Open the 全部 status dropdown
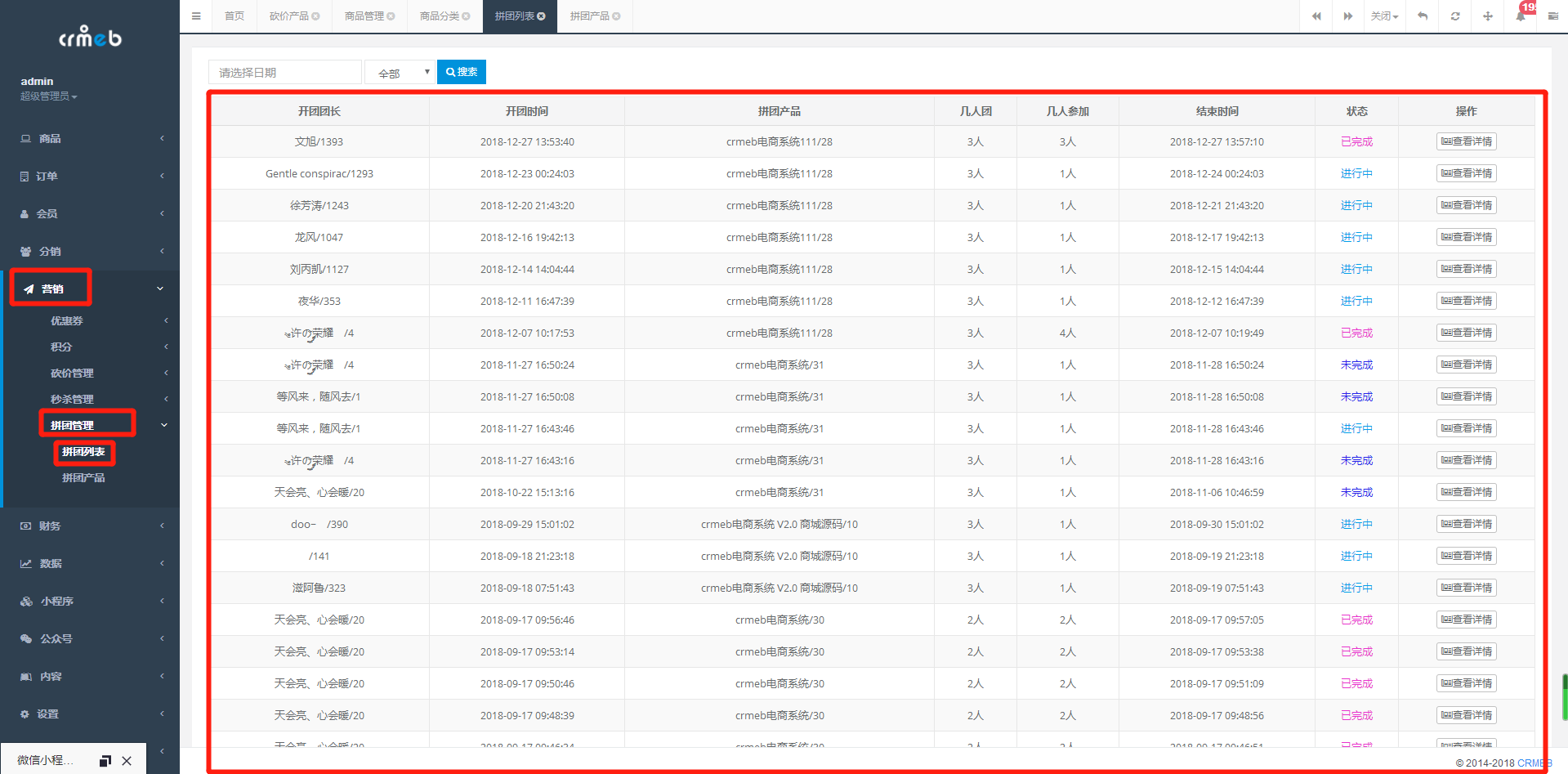The width and height of the screenshot is (1568, 774). [x=400, y=72]
